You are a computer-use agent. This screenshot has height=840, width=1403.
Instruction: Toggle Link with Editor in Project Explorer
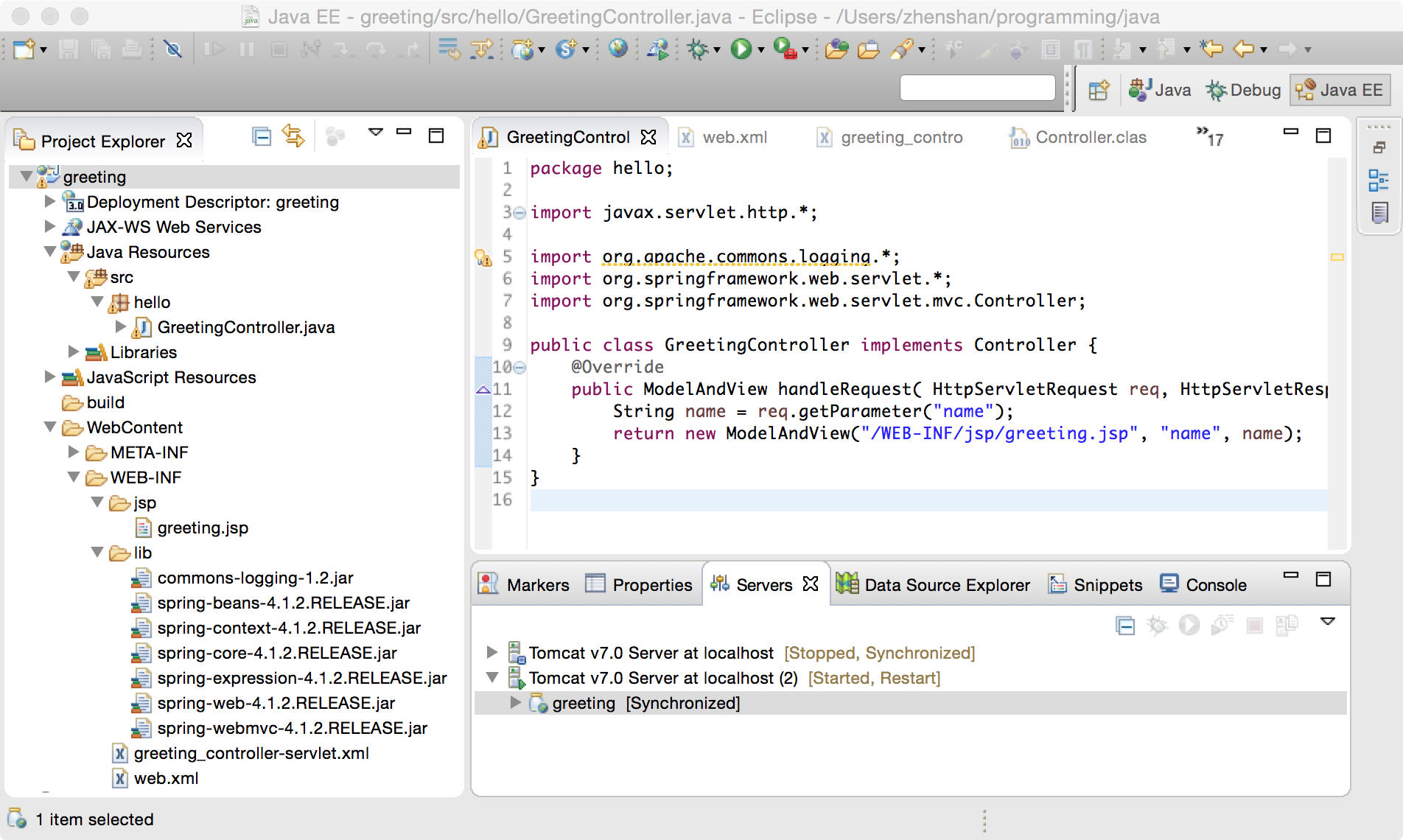point(293,136)
